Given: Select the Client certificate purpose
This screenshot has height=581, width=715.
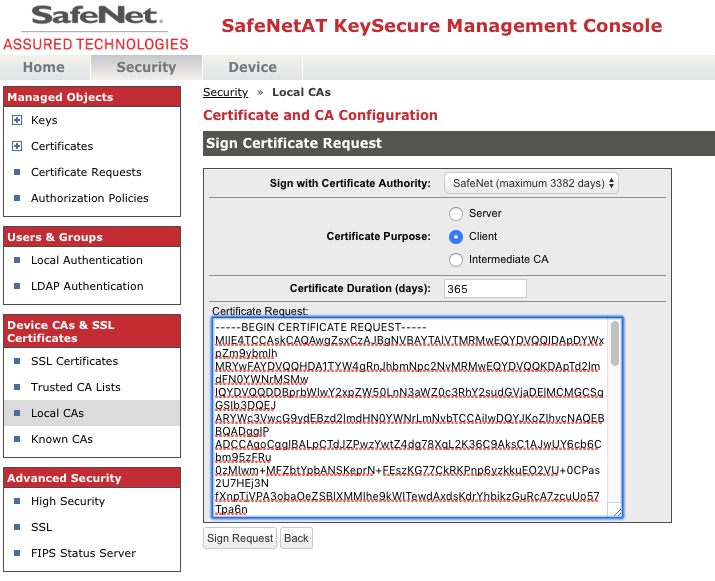Looking at the screenshot, I should [x=456, y=237].
